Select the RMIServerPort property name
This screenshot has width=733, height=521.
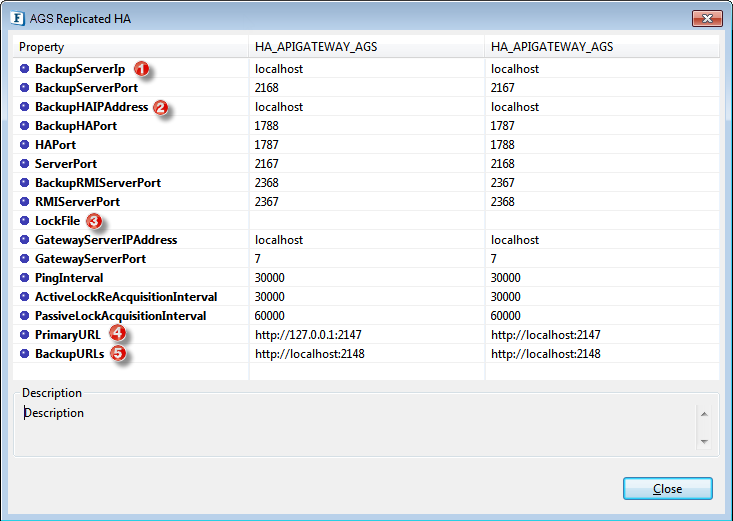point(77,202)
